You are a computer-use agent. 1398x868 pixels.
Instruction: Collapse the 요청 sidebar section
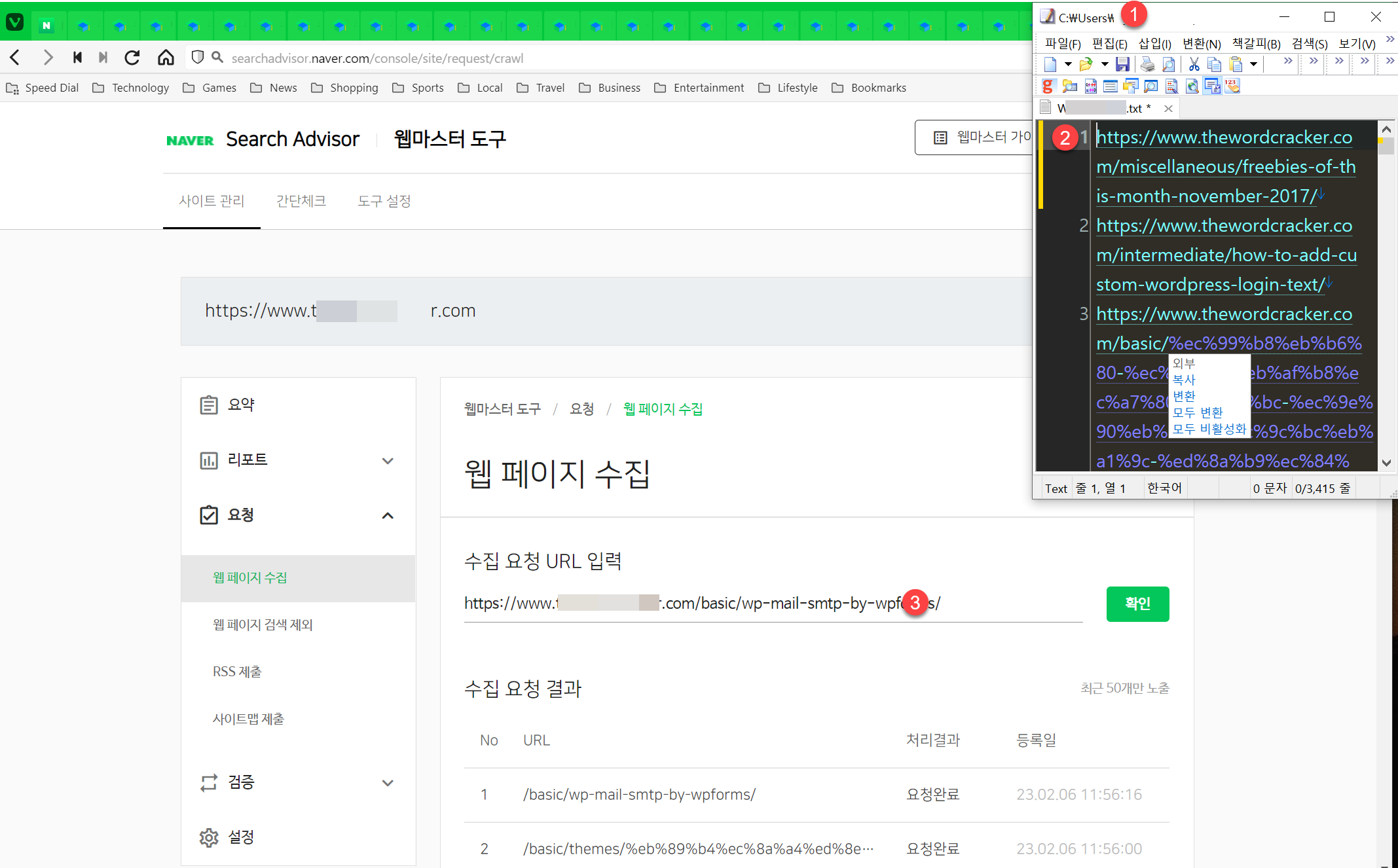point(388,516)
